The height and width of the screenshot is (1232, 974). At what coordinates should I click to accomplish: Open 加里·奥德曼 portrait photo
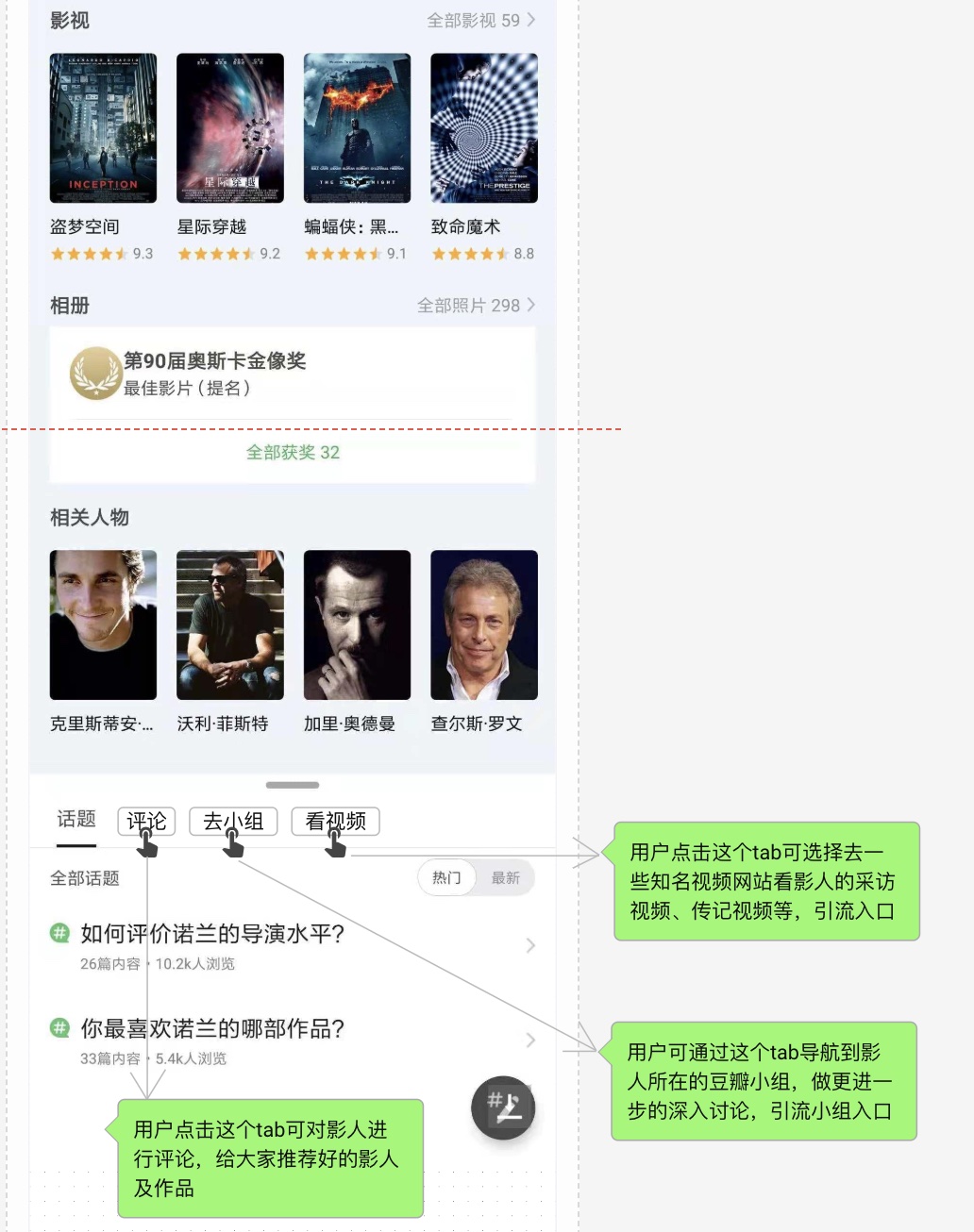click(358, 624)
